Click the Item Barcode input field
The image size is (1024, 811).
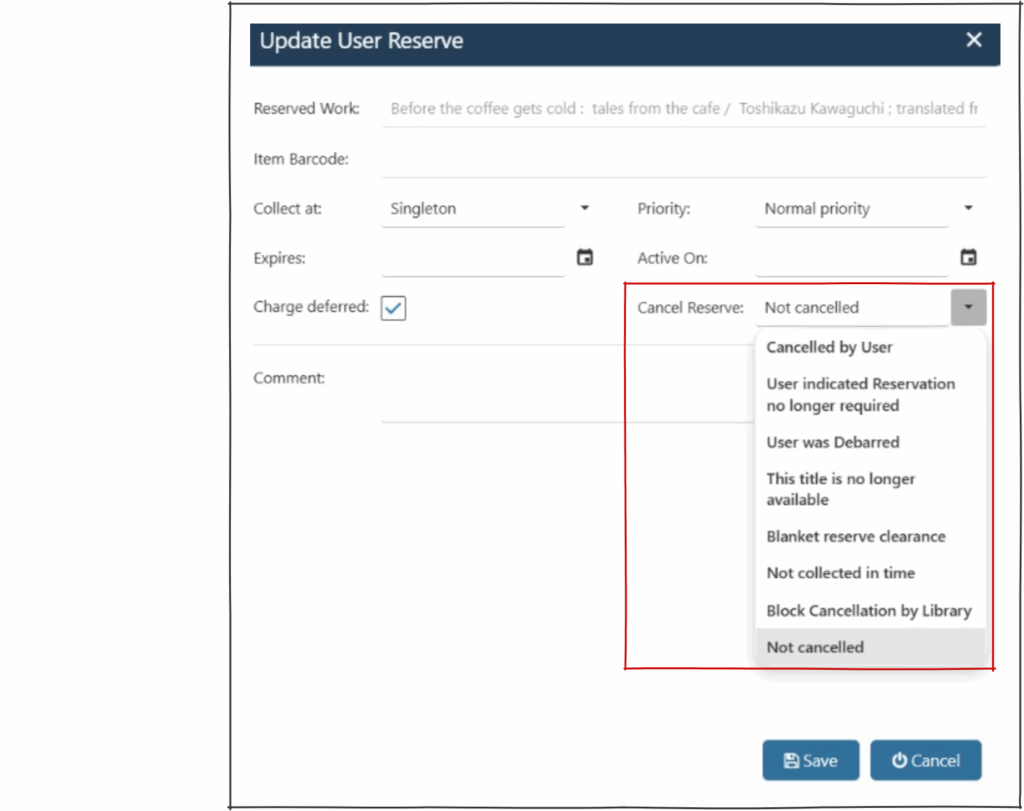(x=682, y=160)
